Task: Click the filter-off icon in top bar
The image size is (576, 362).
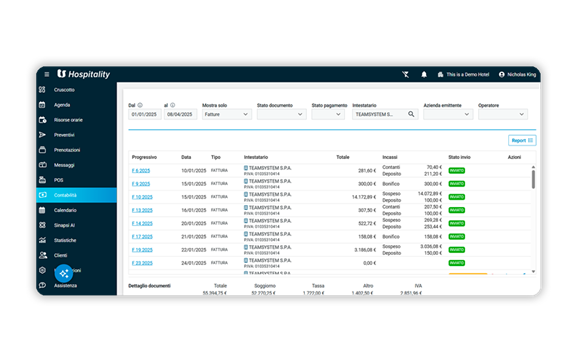Action: pos(406,75)
